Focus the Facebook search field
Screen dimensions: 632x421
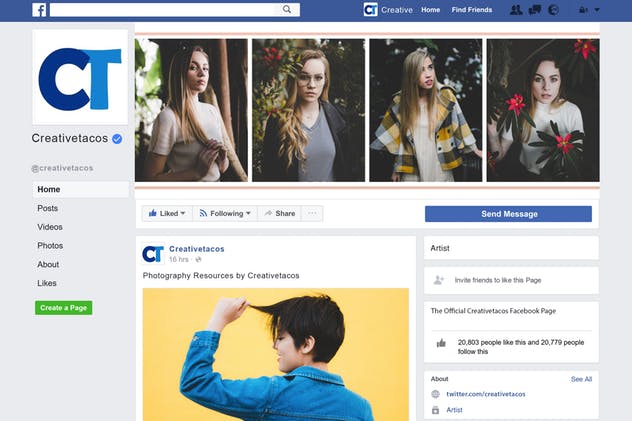175,10
